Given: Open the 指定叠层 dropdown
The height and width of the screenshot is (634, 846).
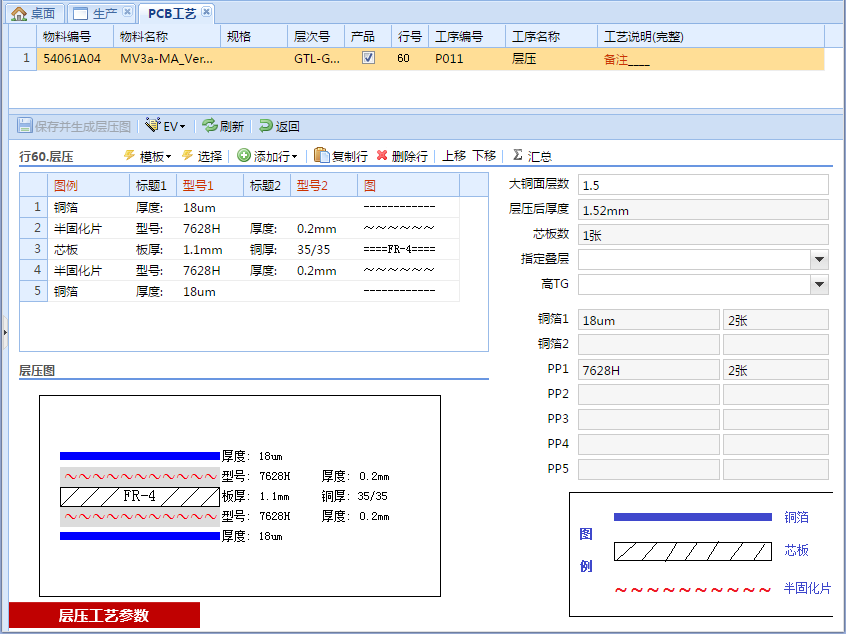Looking at the screenshot, I should 822,259.
